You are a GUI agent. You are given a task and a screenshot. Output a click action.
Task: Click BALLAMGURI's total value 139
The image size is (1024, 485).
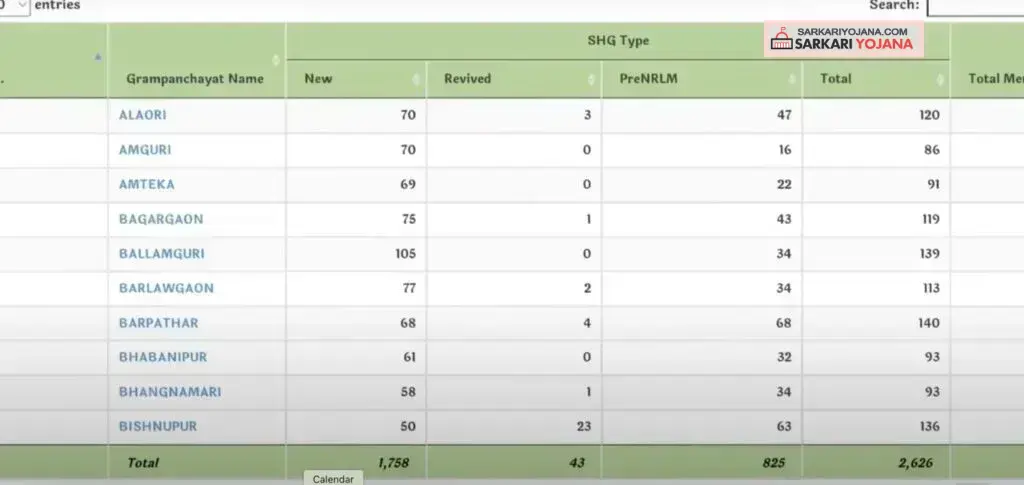tap(929, 253)
